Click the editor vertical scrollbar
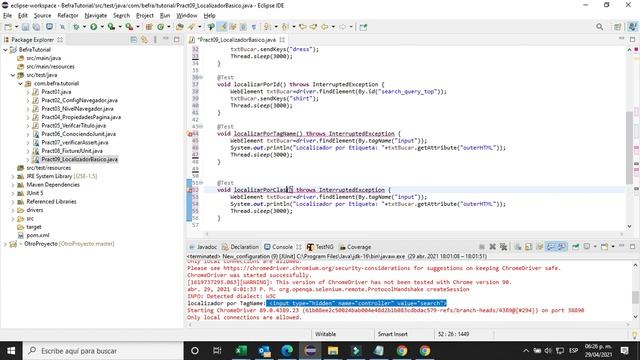The width and height of the screenshot is (640, 360). 629,147
